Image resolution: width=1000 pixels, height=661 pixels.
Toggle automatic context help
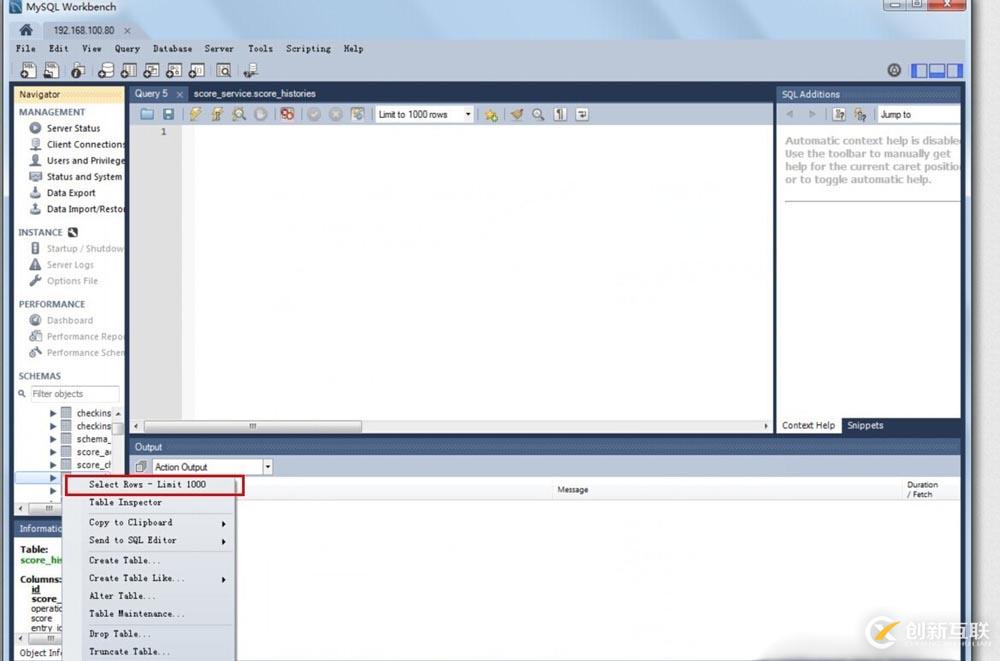(860, 114)
